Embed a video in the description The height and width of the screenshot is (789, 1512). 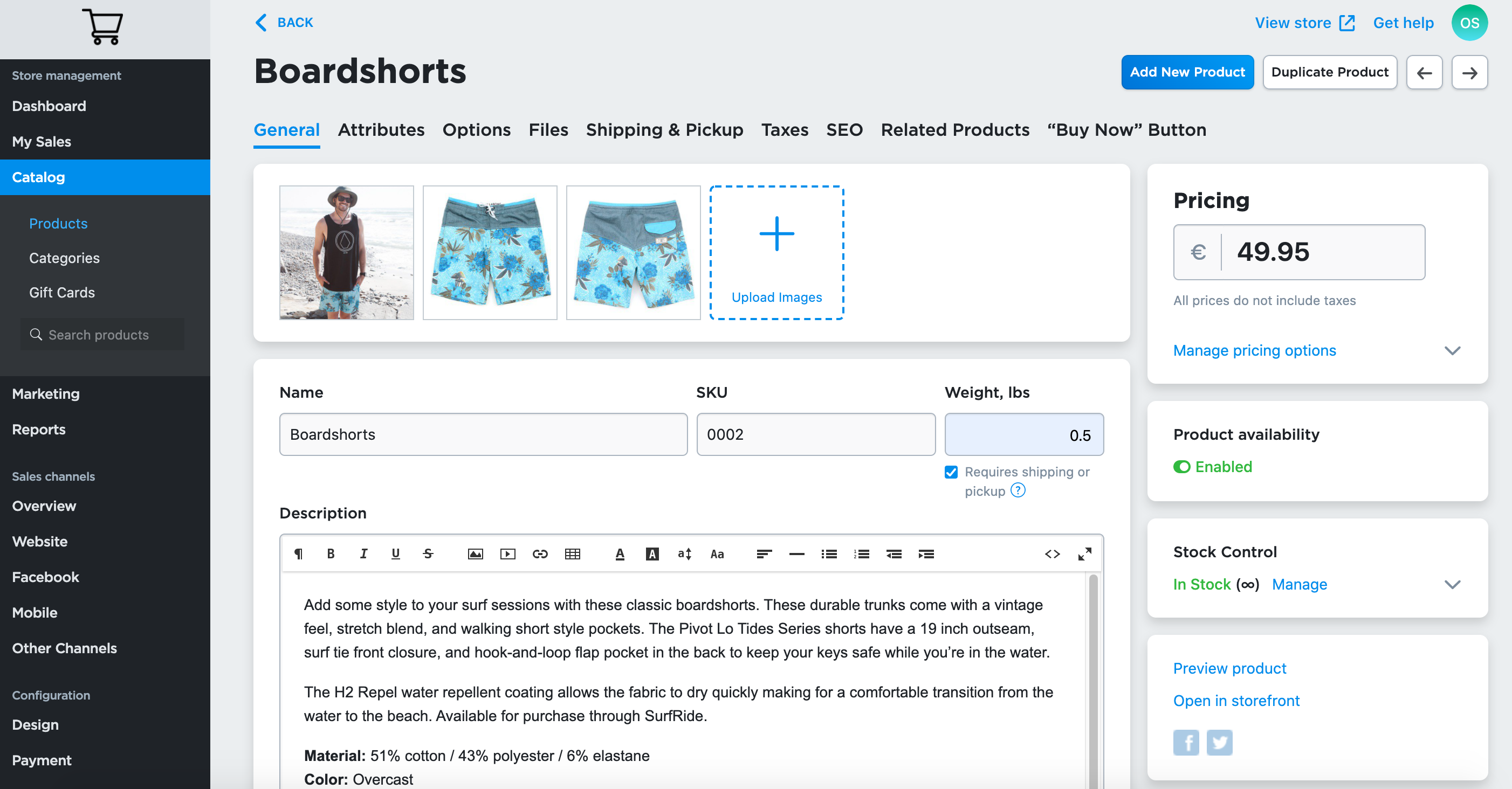click(508, 554)
